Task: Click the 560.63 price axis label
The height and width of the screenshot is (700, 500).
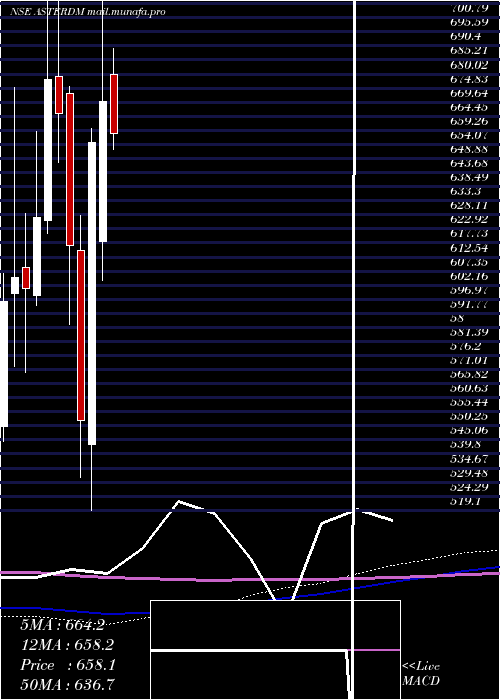Action: 470,388
